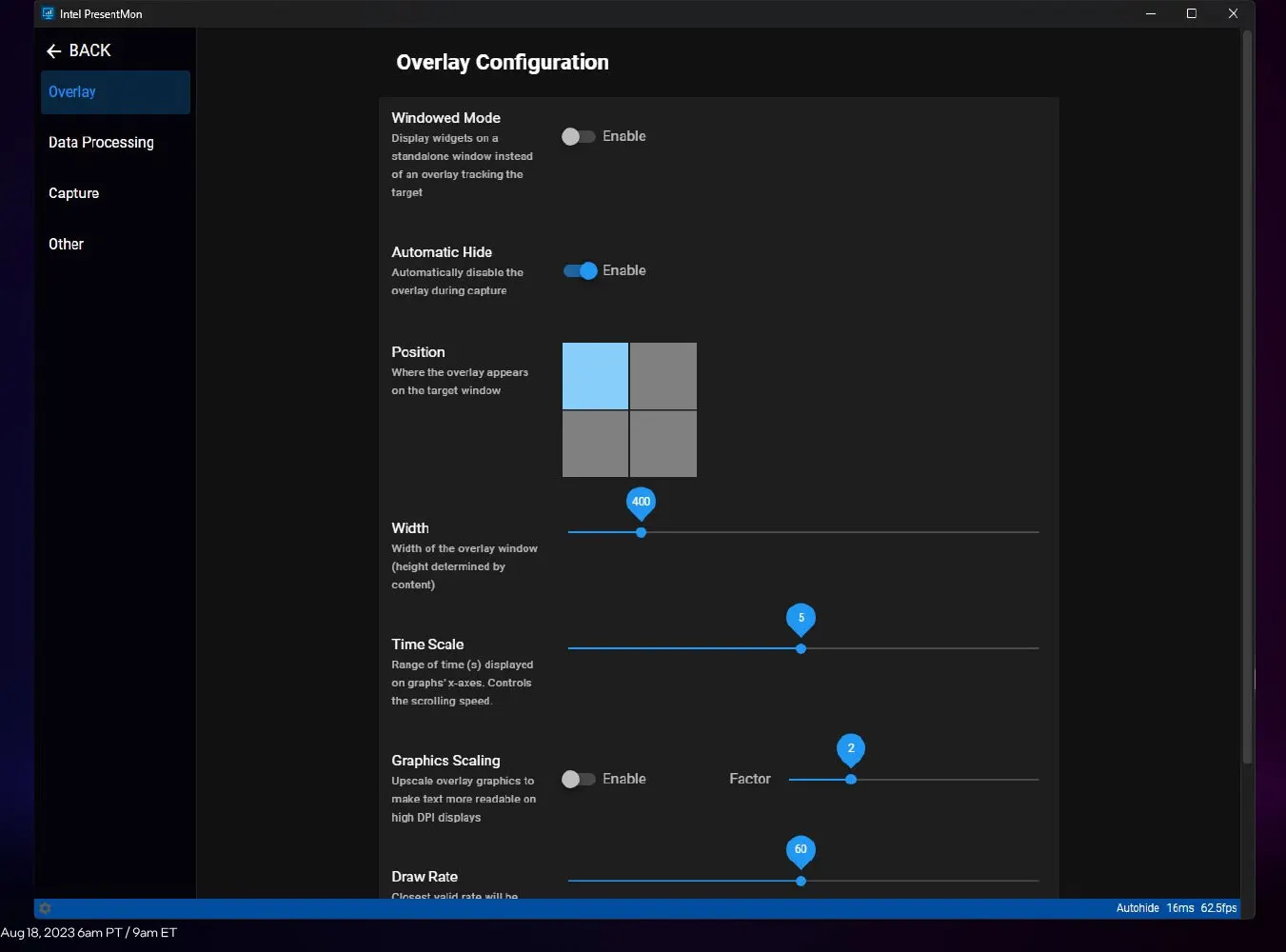
Task: Pick bottom-right overlay position
Action: pyautogui.click(x=663, y=445)
